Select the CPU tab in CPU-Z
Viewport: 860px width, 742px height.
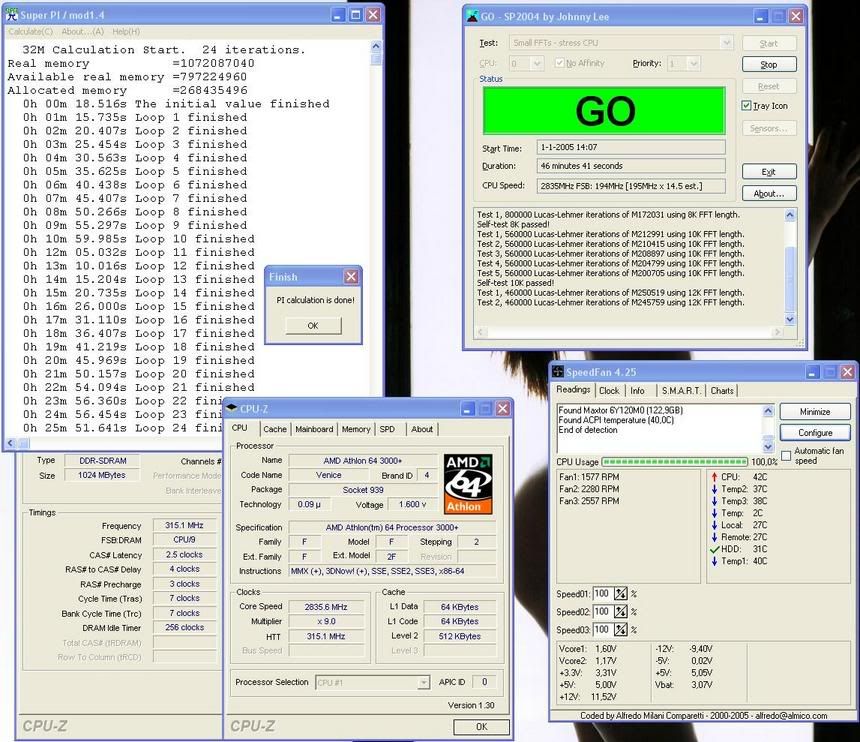pos(240,428)
